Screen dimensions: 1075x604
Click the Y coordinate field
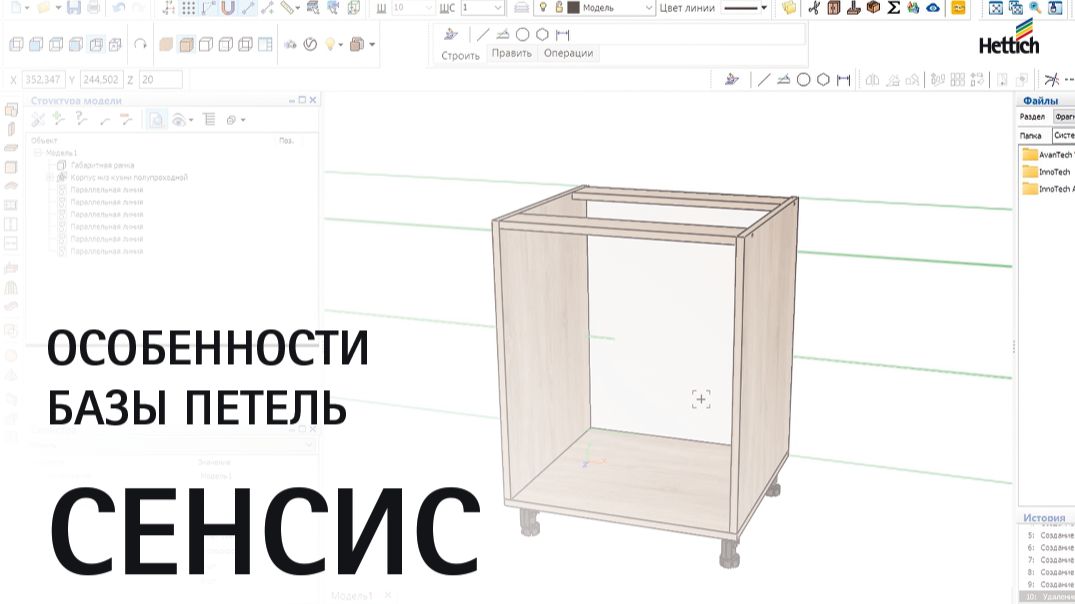[101, 80]
